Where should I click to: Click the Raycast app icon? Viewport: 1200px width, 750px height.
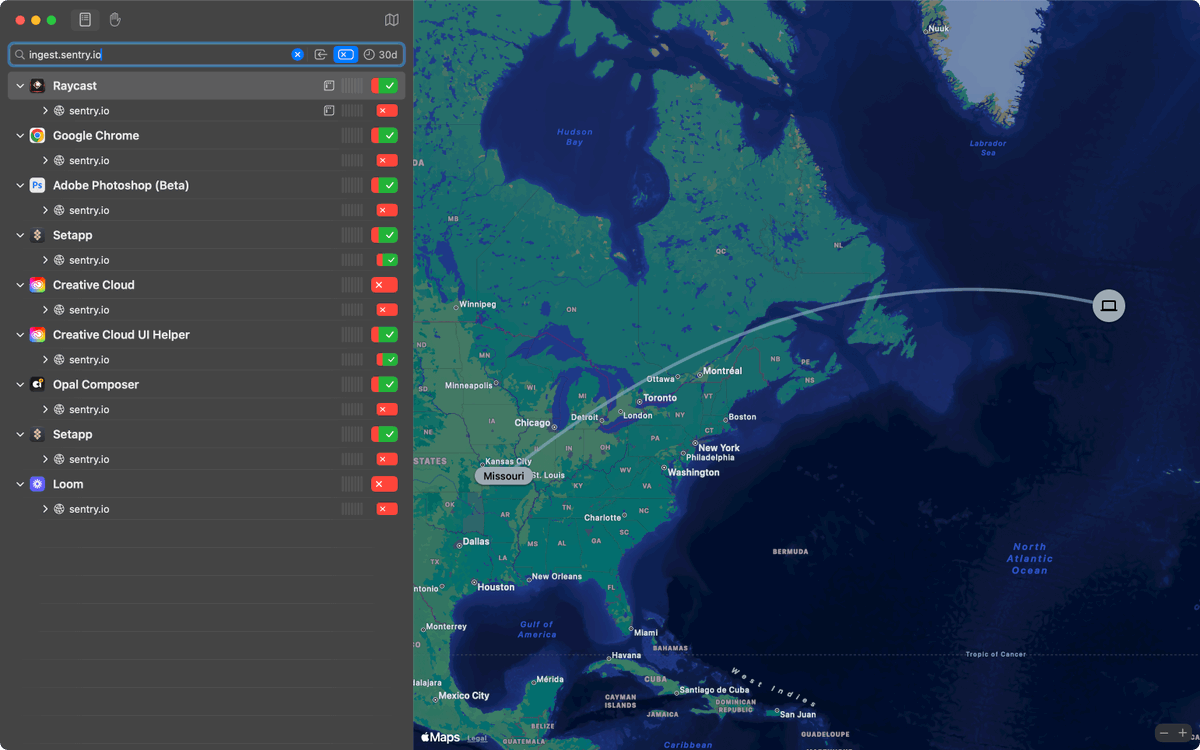37,86
